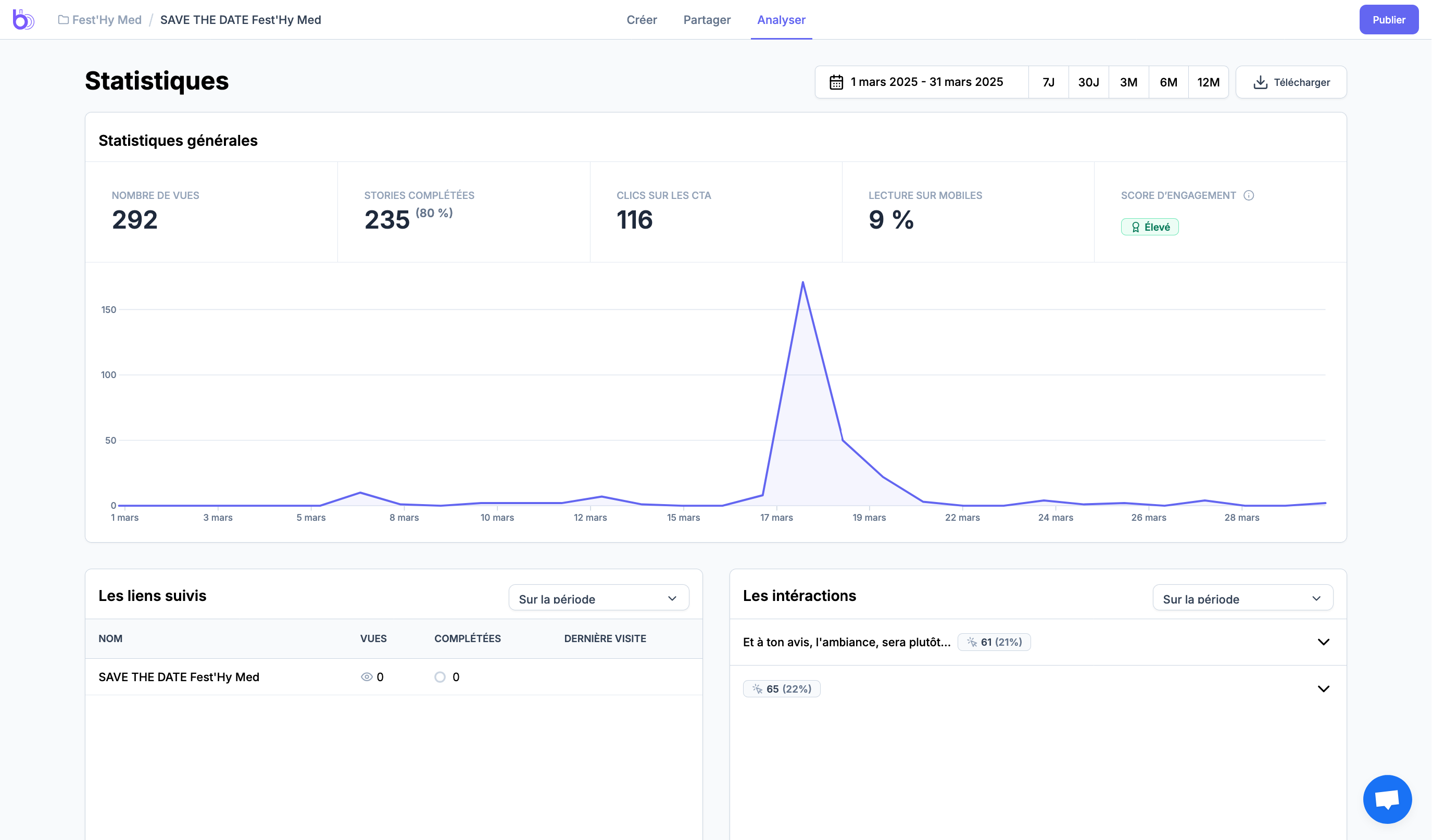Image resolution: width=1432 pixels, height=840 pixels.
Task: Open period dropdown in Les intéractions
Action: (x=1242, y=598)
